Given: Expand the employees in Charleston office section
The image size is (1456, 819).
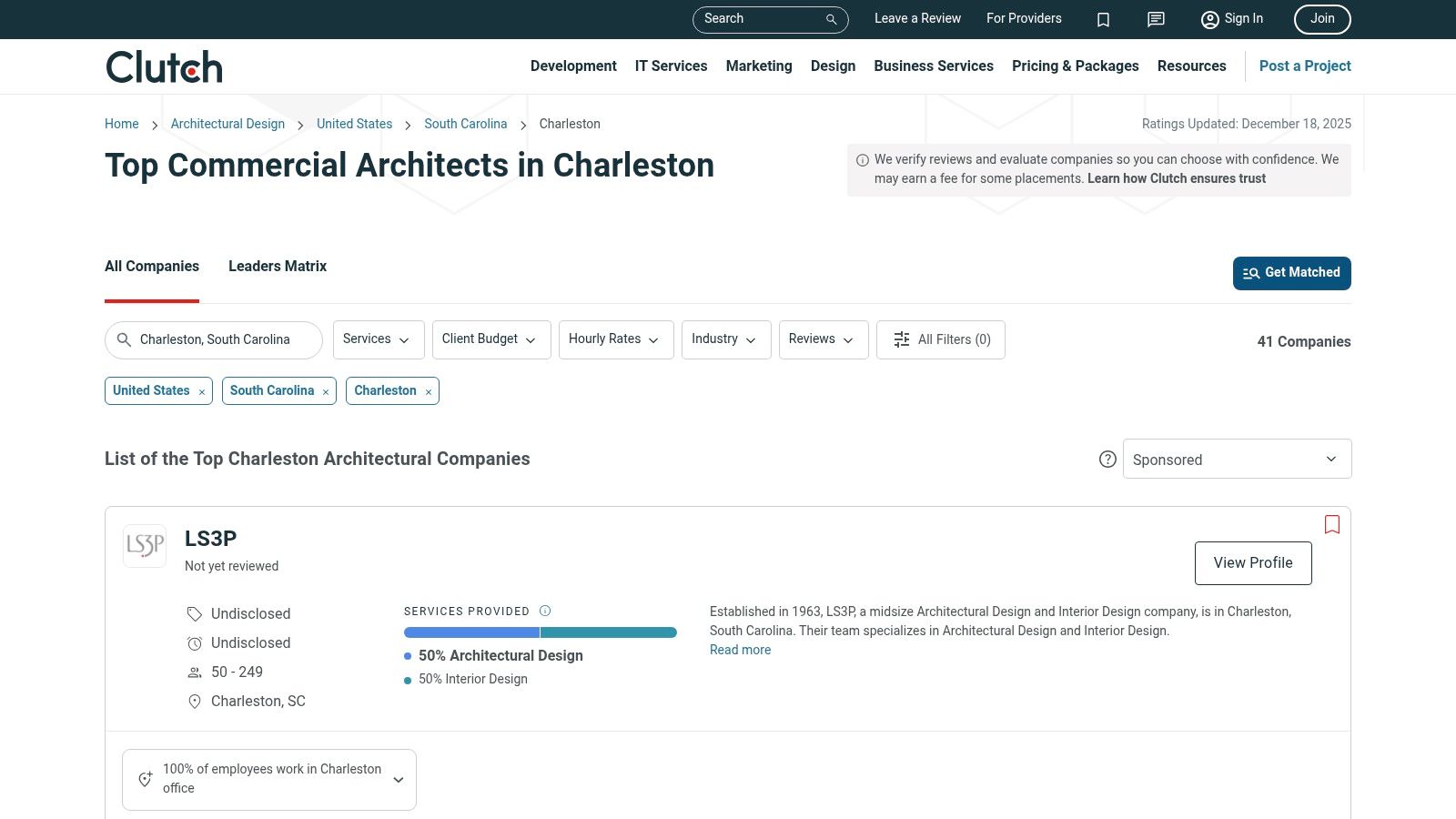Looking at the screenshot, I should (398, 779).
